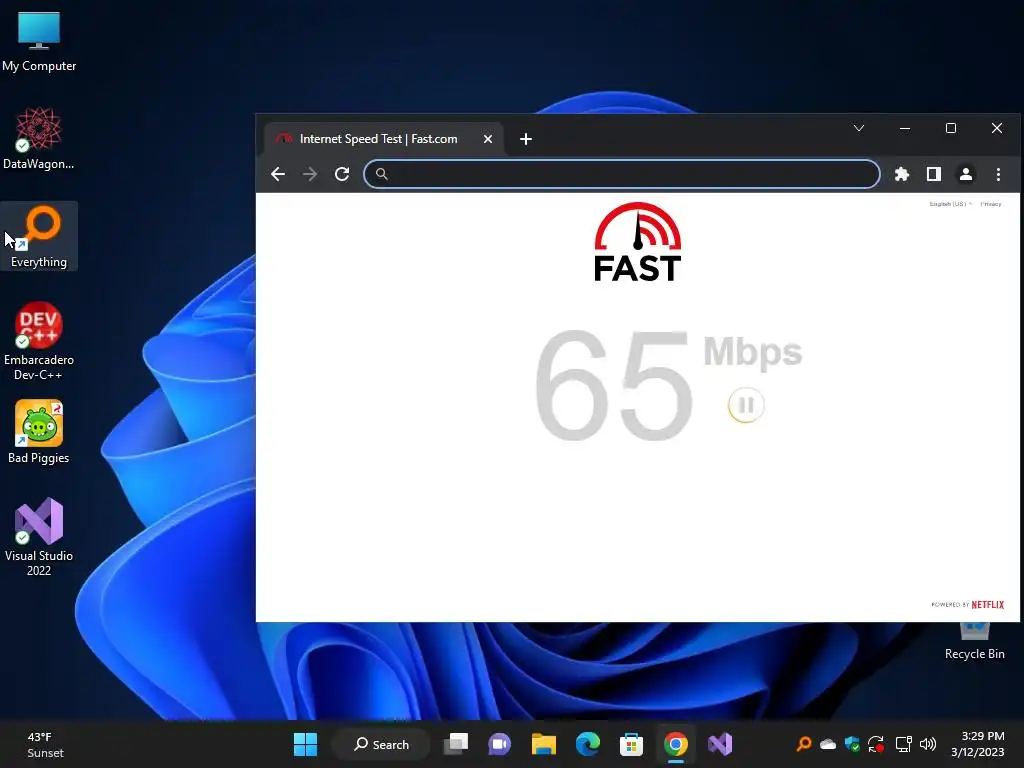Click the Mbps unit label

tap(752, 353)
